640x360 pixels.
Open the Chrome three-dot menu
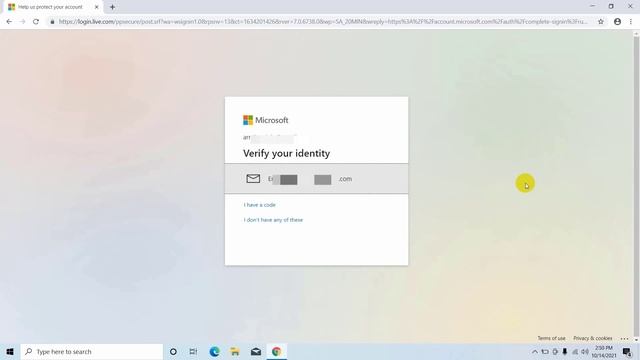tap(631, 22)
